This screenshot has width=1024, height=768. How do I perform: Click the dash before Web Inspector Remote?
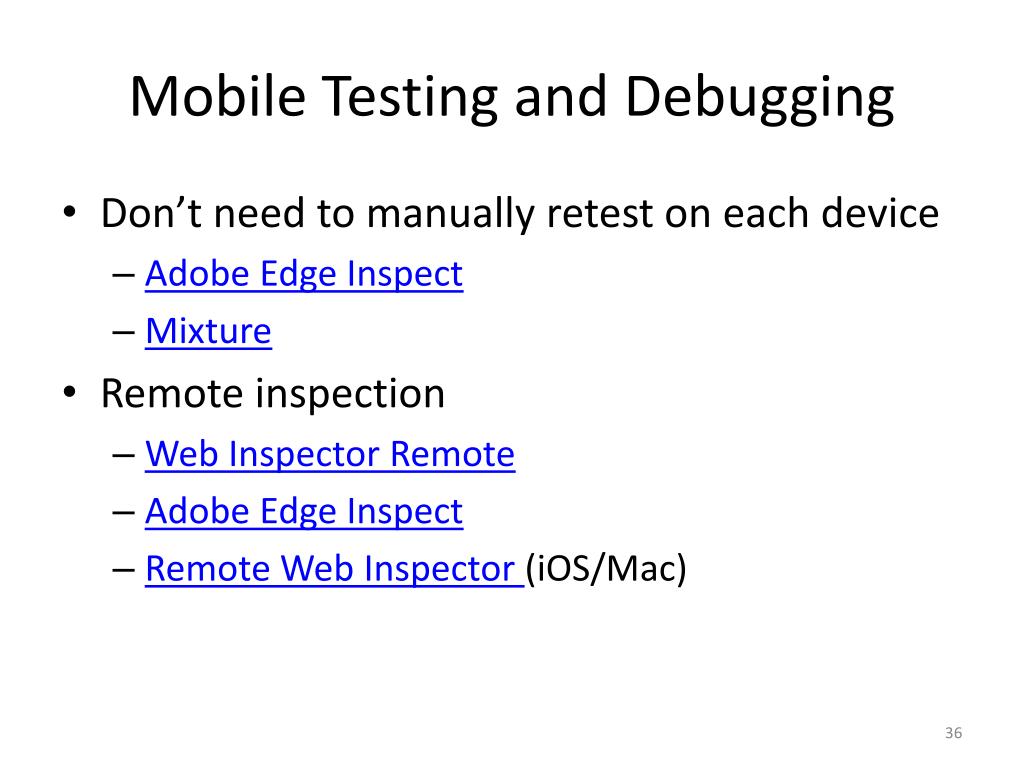coord(123,455)
